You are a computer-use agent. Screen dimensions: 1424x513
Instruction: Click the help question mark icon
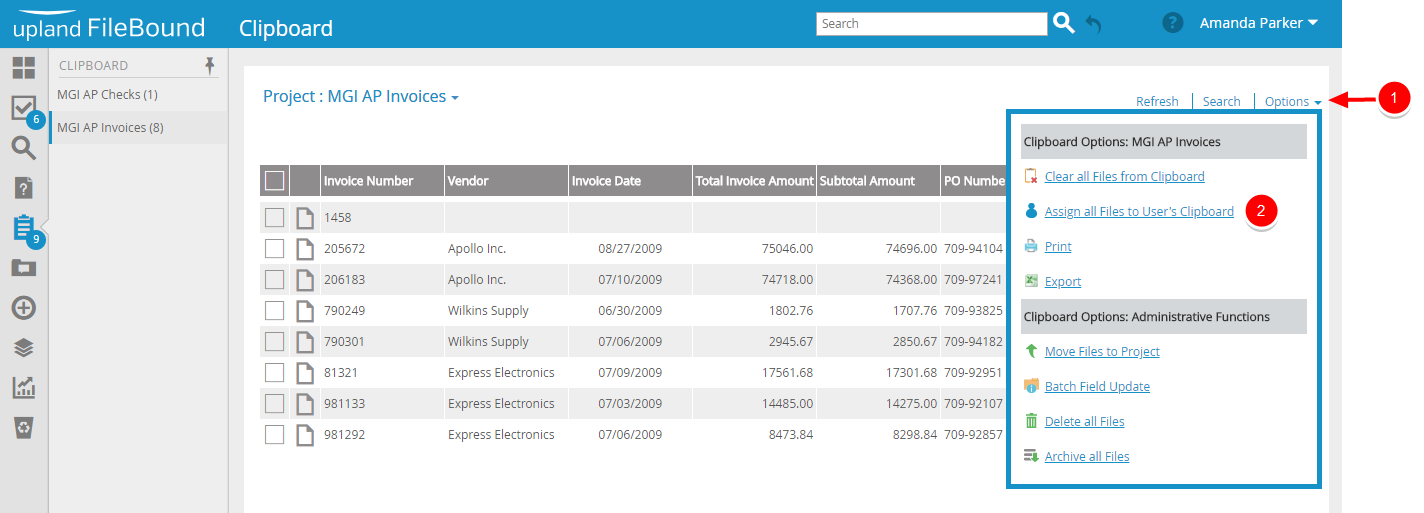[1172, 23]
